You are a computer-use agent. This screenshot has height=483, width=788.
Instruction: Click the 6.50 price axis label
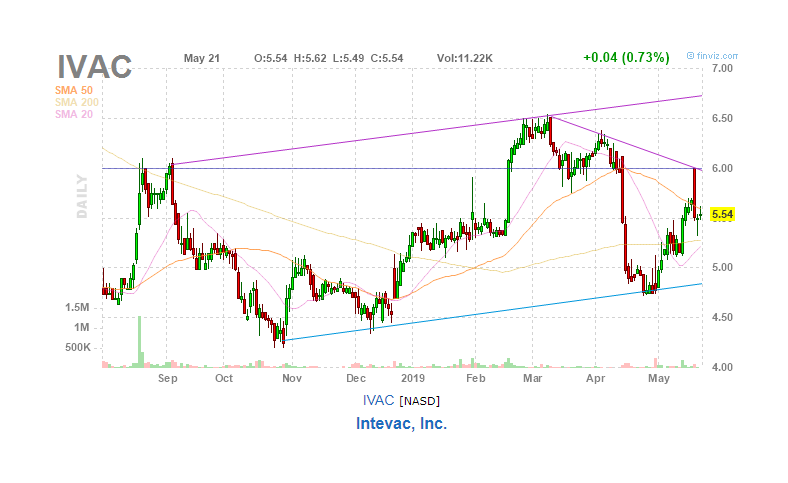[x=722, y=119]
